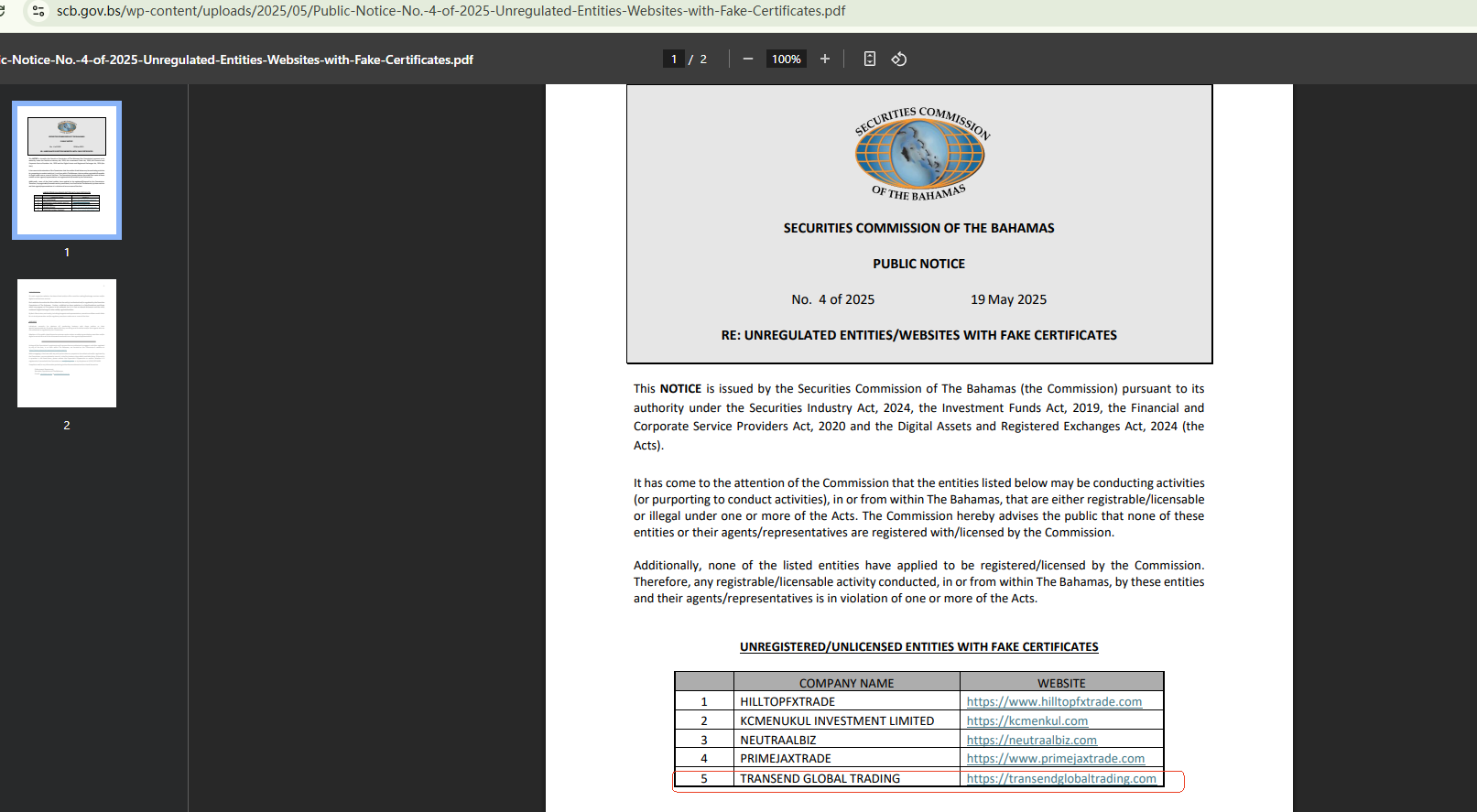Click the PDF file name in toolbar

click(237, 60)
